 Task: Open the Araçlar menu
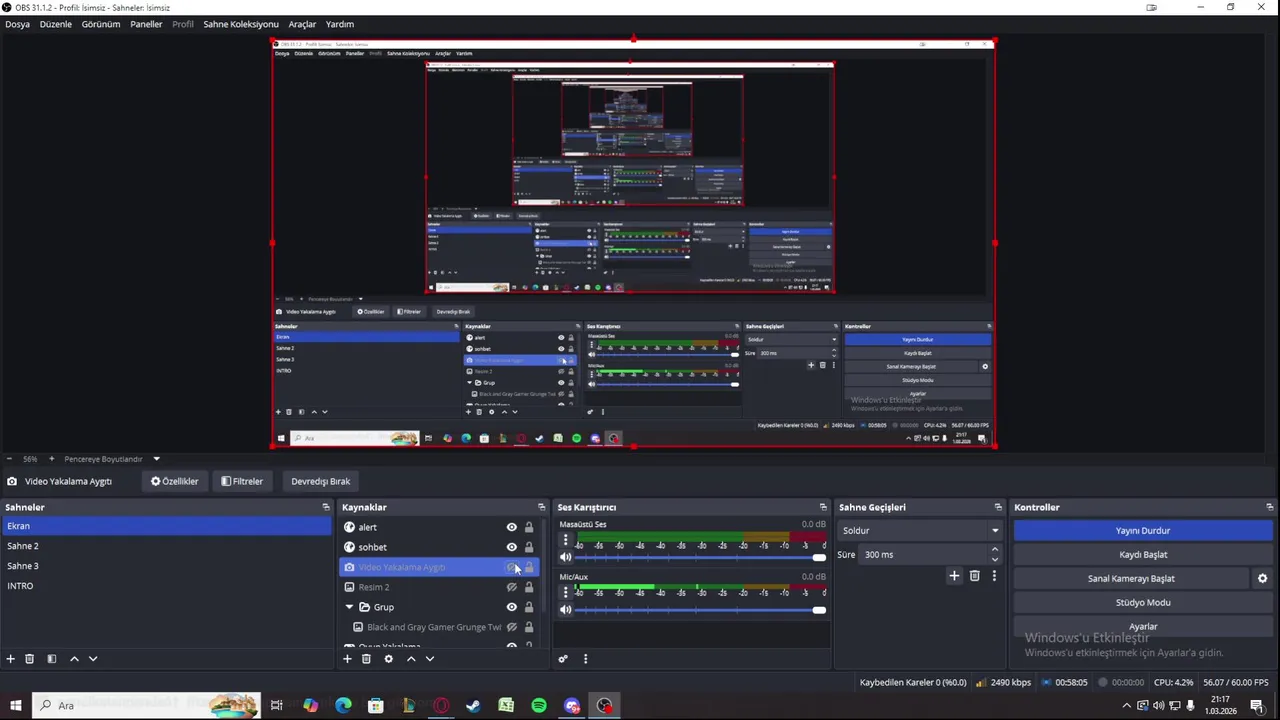point(302,24)
